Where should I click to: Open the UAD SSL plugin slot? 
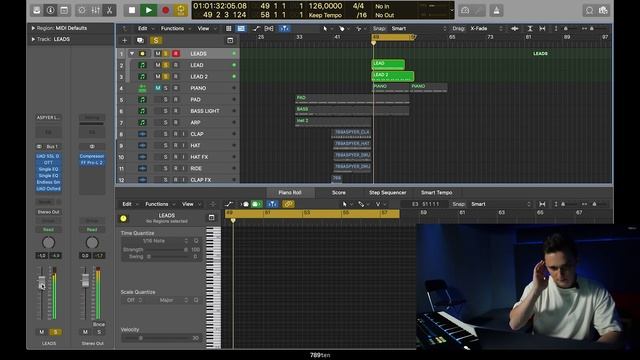point(48,156)
